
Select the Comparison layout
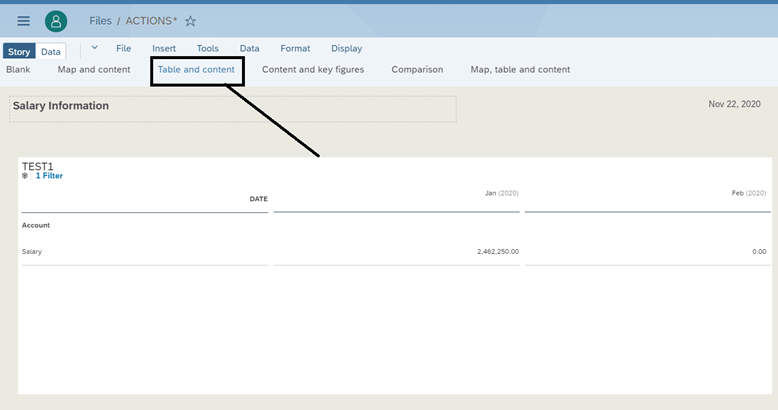[x=417, y=69]
